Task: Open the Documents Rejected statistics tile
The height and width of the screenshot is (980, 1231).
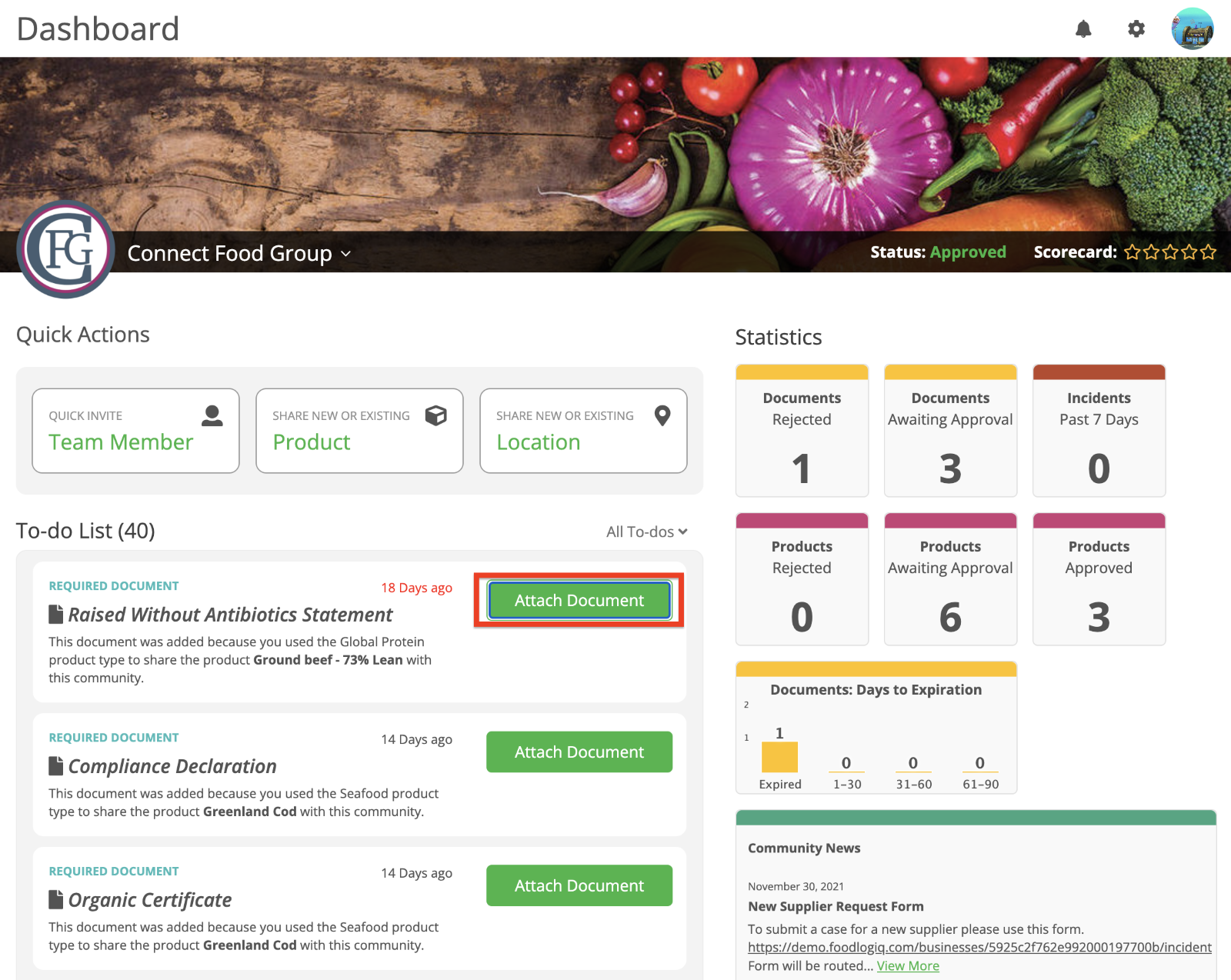Action: (802, 431)
